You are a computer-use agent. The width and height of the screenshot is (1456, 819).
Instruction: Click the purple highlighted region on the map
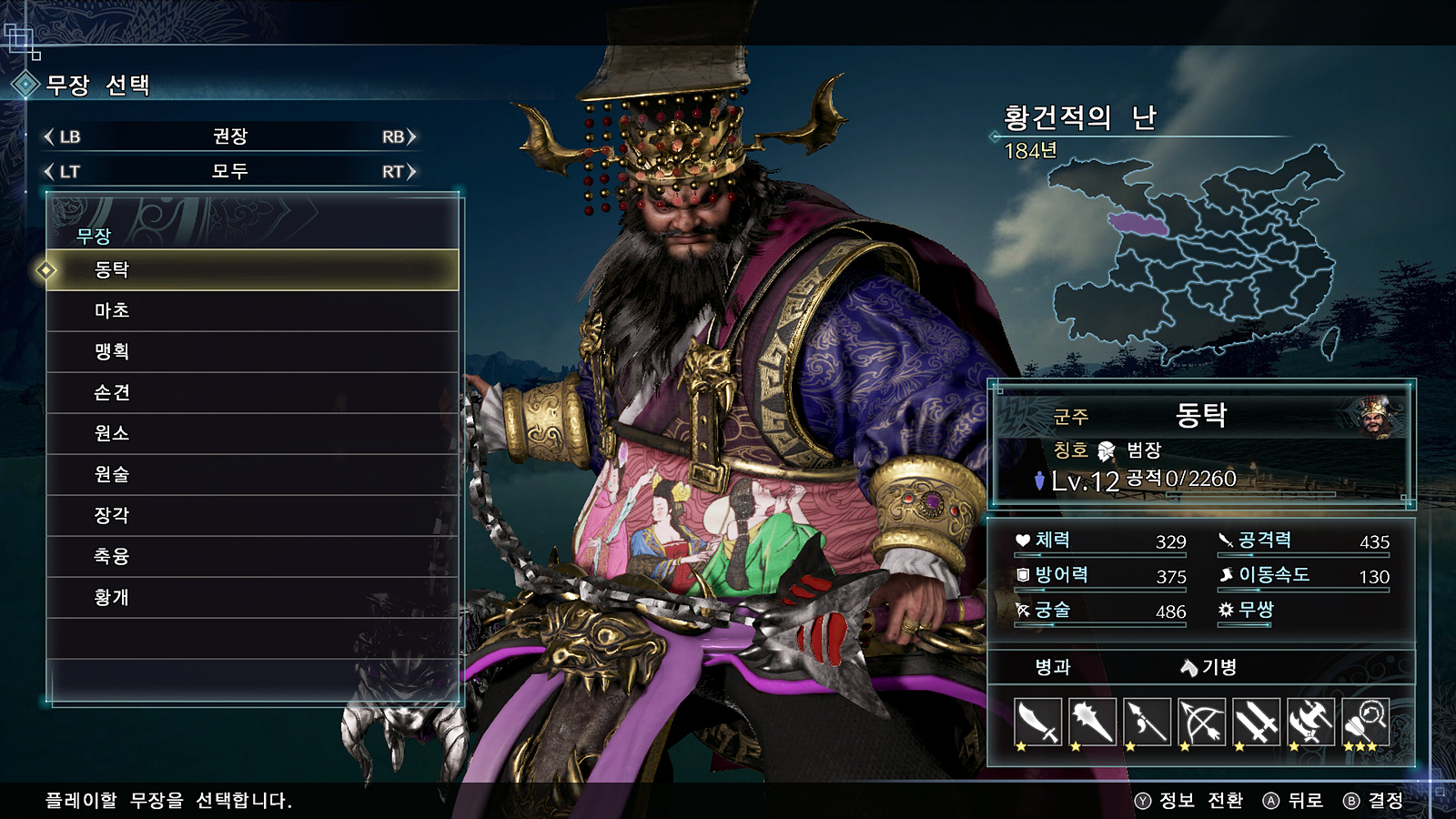pos(1138,224)
